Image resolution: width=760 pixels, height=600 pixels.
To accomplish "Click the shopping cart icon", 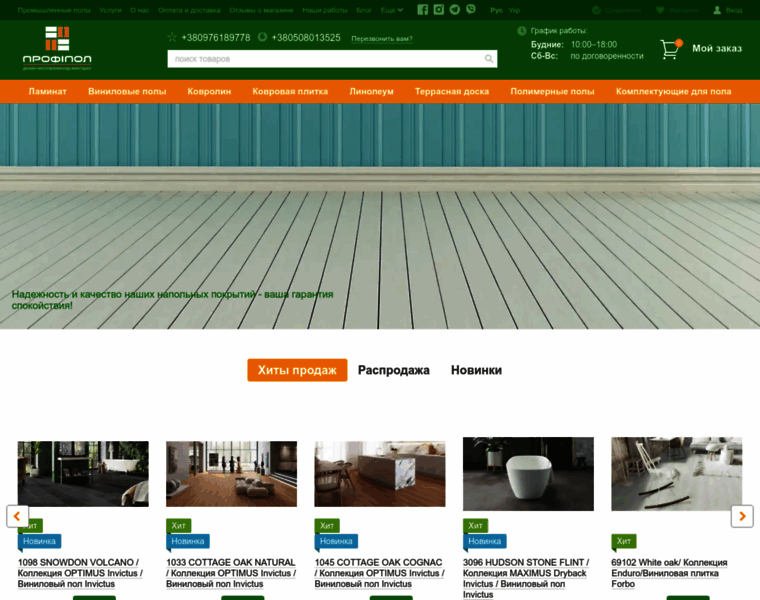I will tap(671, 48).
